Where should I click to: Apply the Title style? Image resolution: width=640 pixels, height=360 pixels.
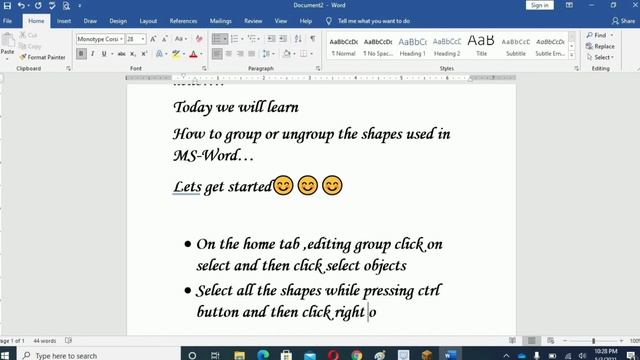tap(481, 46)
